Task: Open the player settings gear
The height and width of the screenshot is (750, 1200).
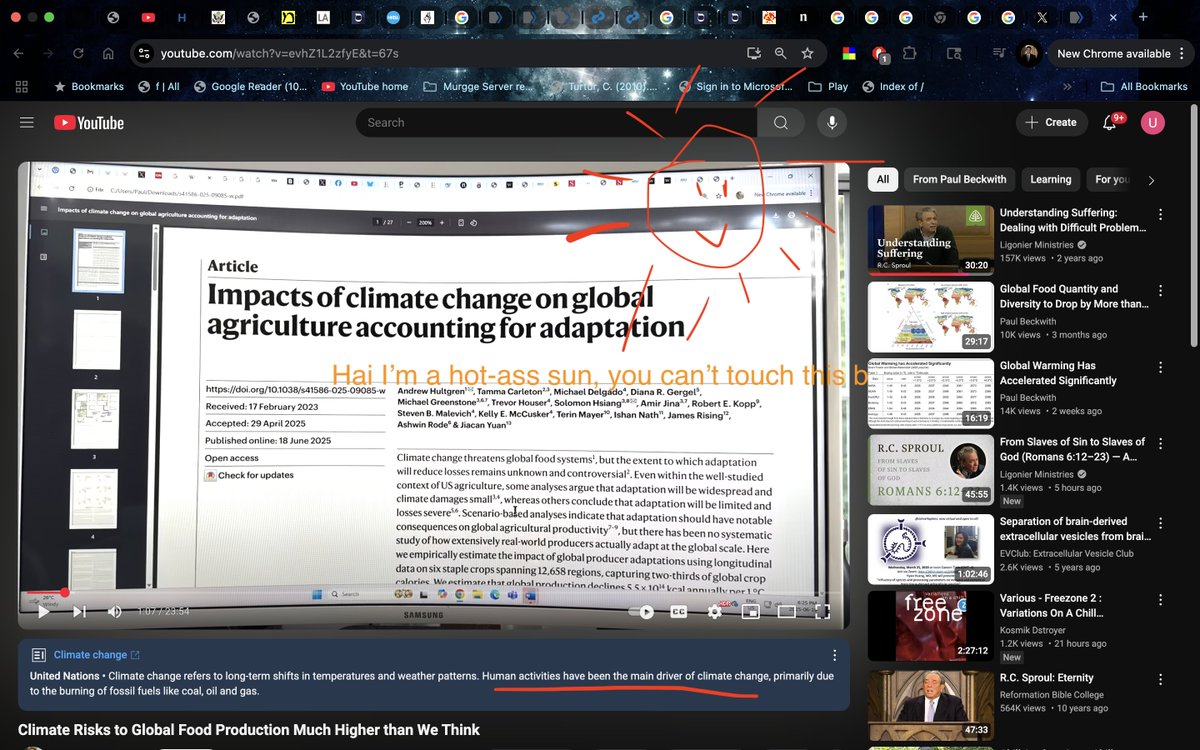Action: (x=714, y=610)
